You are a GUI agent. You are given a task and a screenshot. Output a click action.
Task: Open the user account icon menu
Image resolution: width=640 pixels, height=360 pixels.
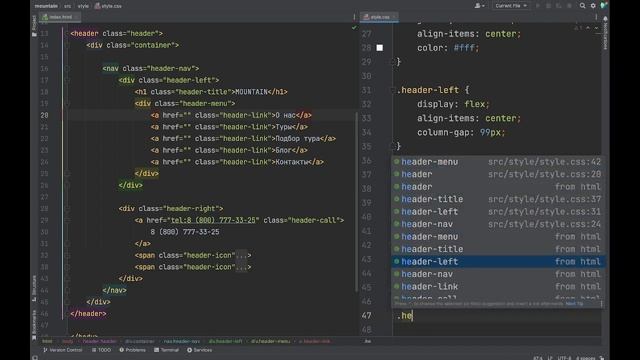(x=479, y=6)
